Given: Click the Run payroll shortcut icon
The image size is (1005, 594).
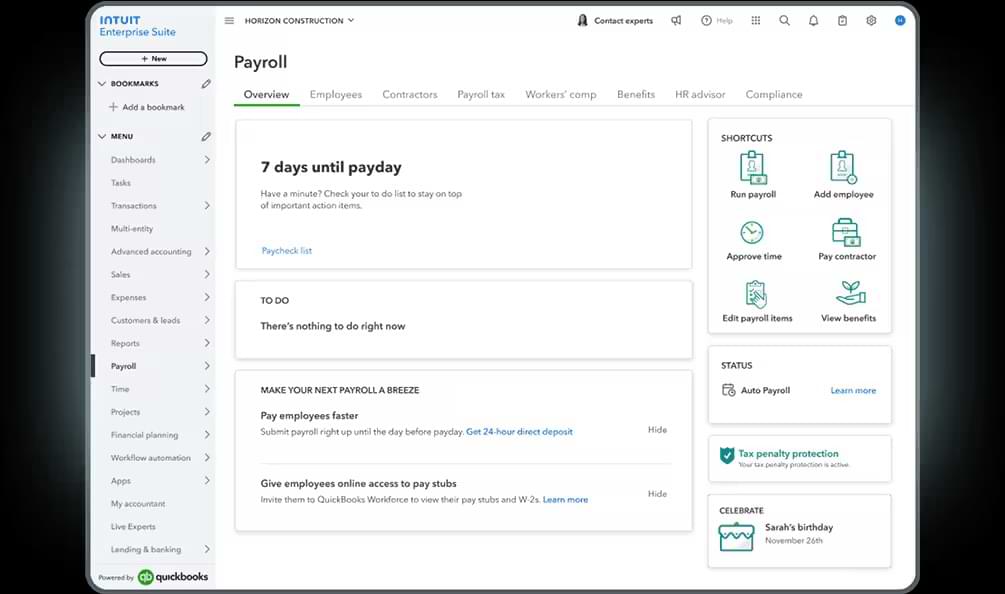Looking at the screenshot, I should [752, 168].
